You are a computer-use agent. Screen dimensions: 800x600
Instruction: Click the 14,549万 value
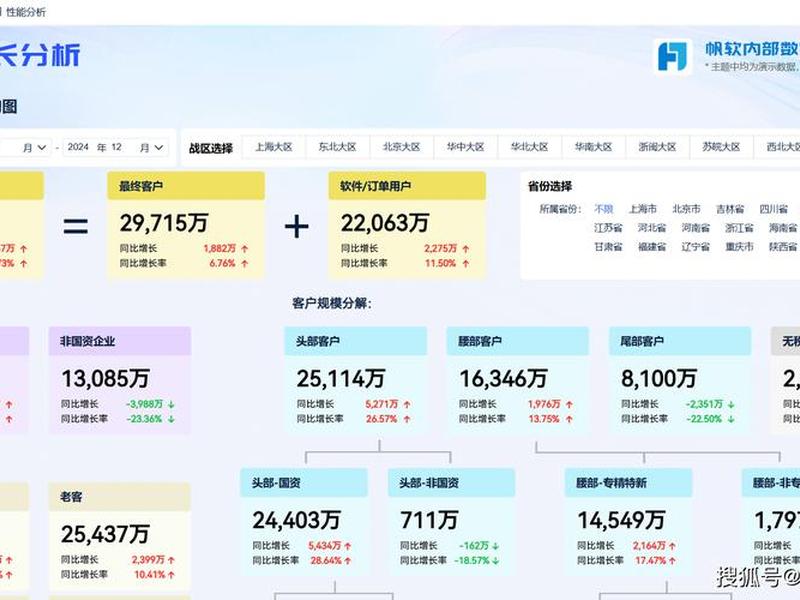pos(621,520)
